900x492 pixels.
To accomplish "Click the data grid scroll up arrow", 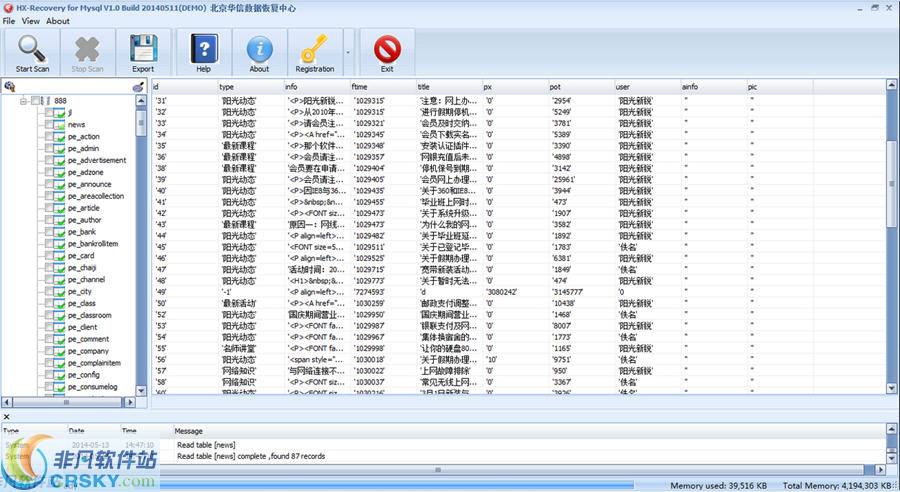I will click(891, 85).
